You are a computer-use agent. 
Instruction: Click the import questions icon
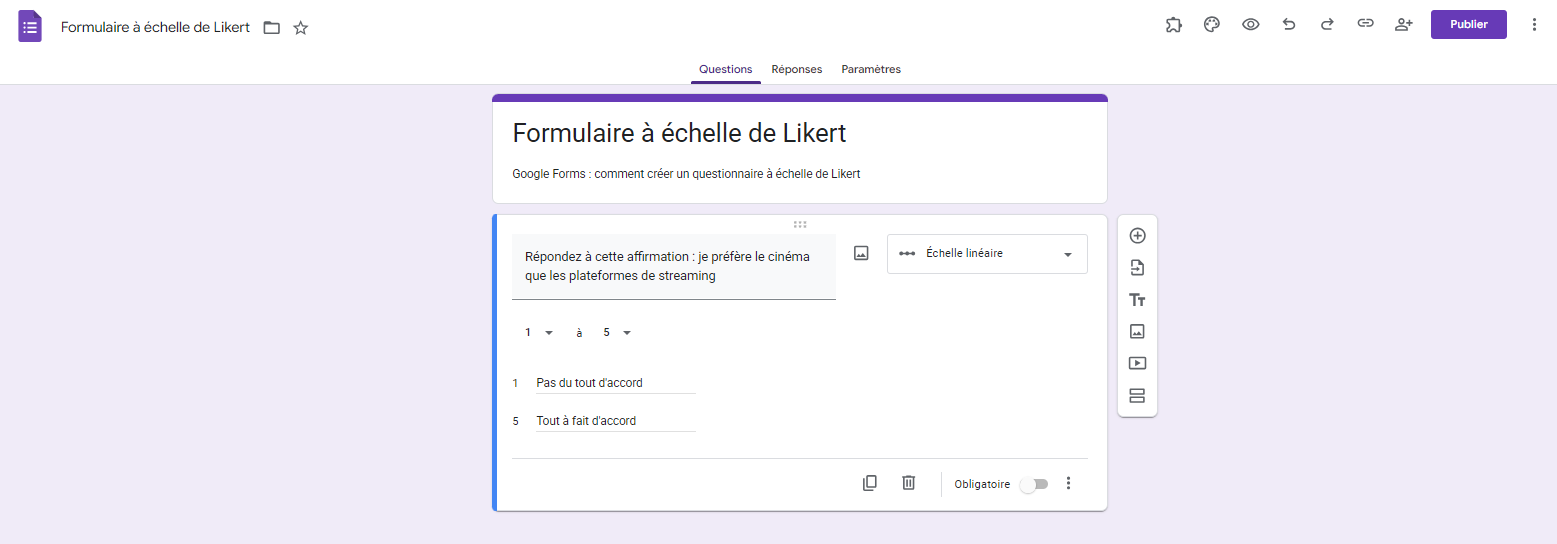click(x=1137, y=268)
